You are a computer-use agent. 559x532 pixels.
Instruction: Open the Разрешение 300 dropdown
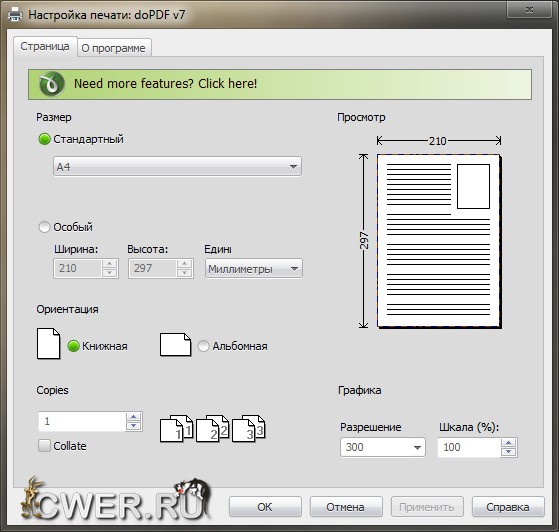(383, 447)
